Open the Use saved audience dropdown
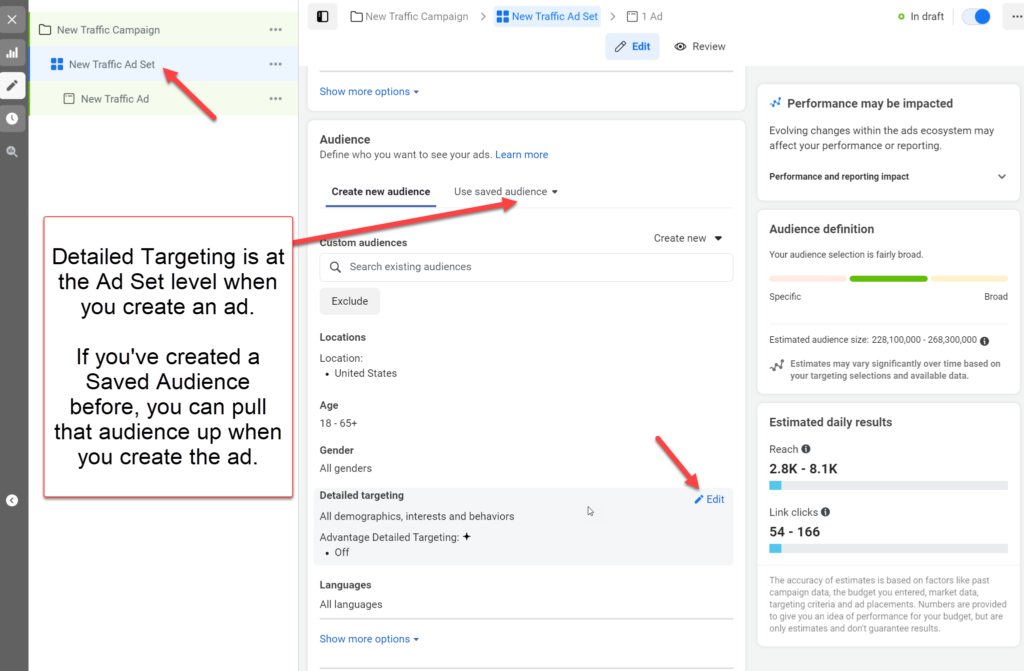The height and width of the screenshot is (671, 1024). pyautogui.click(x=506, y=191)
